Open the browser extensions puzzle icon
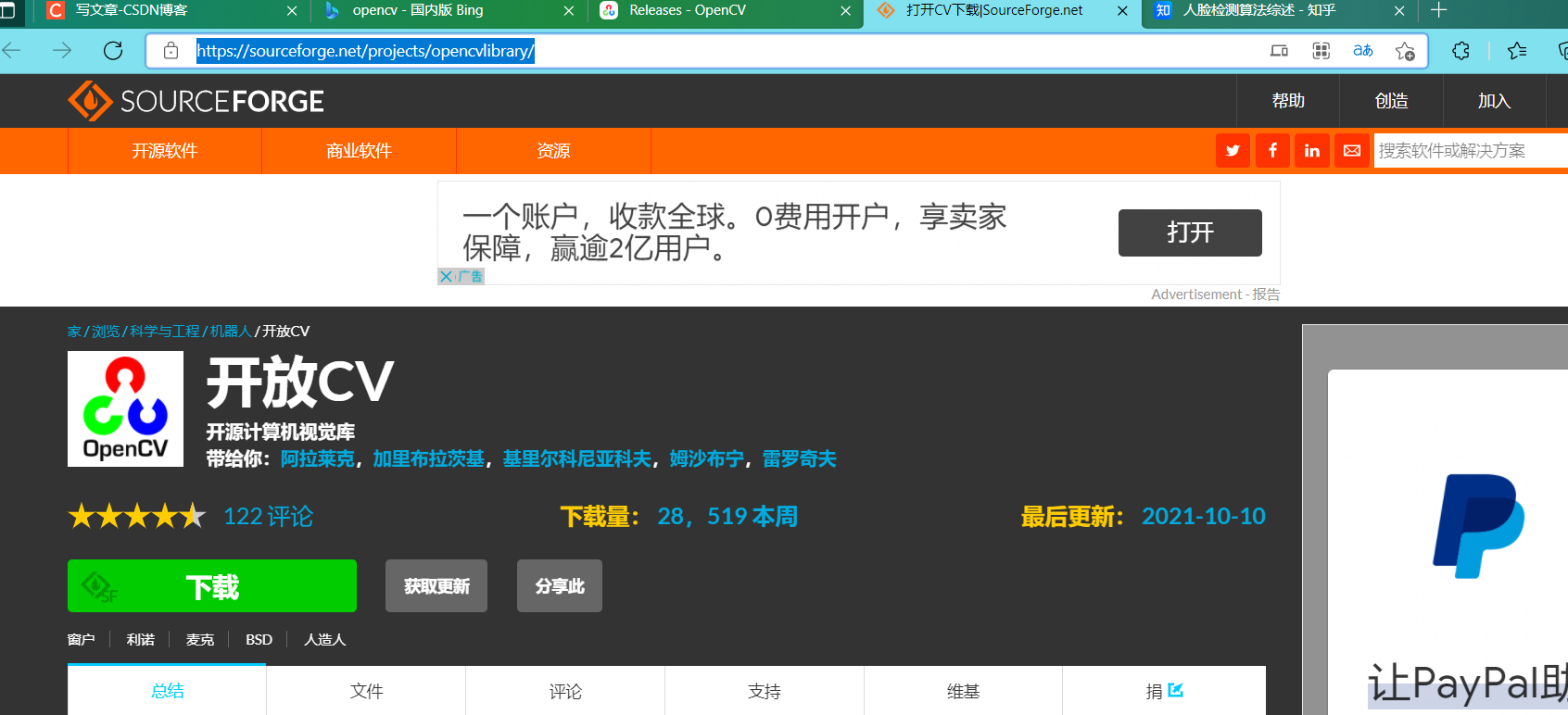This screenshot has width=1568, height=715. pos(1461,51)
